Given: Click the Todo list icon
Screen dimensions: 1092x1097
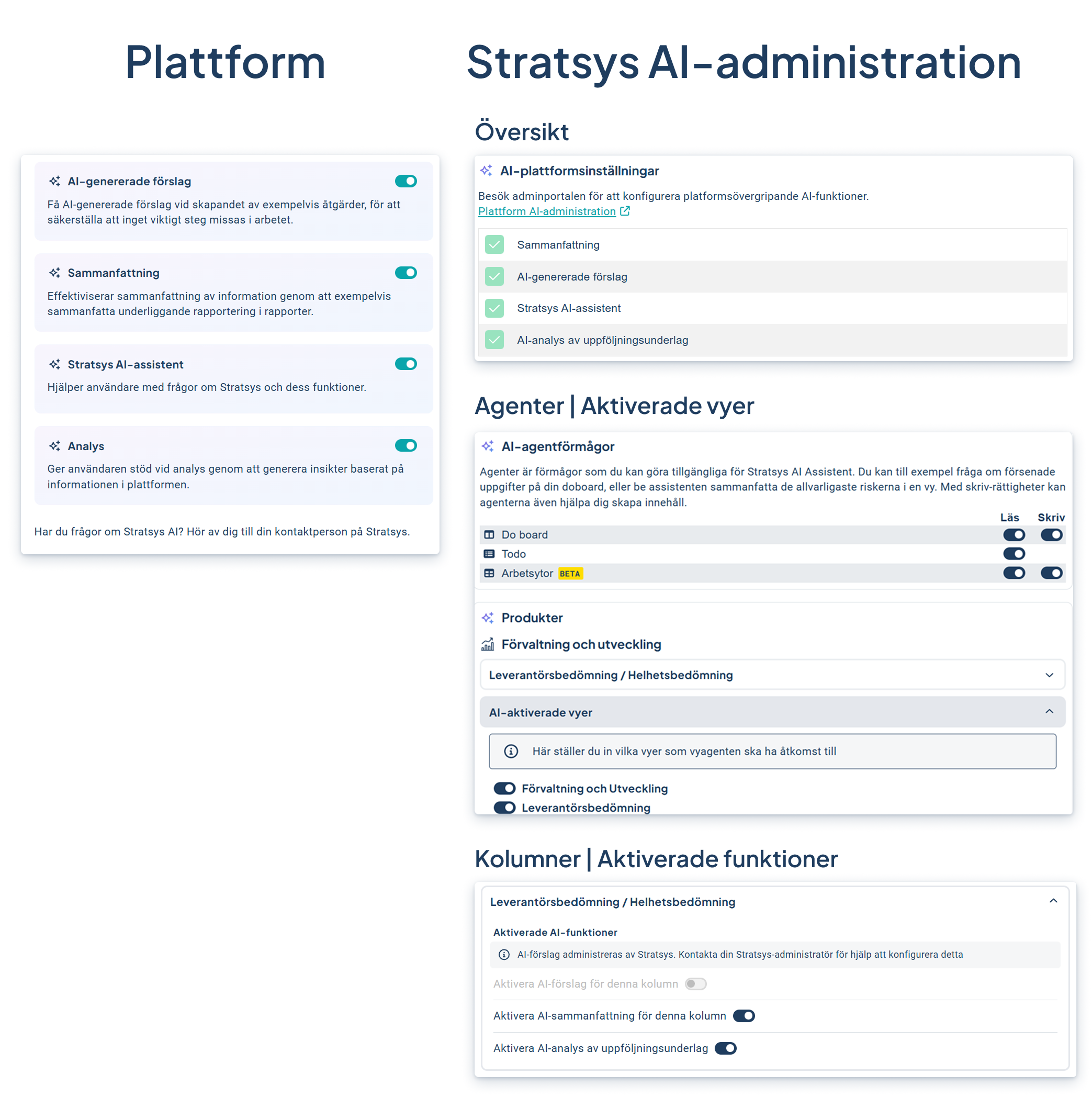Looking at the screenshot, I should point(489,554).
